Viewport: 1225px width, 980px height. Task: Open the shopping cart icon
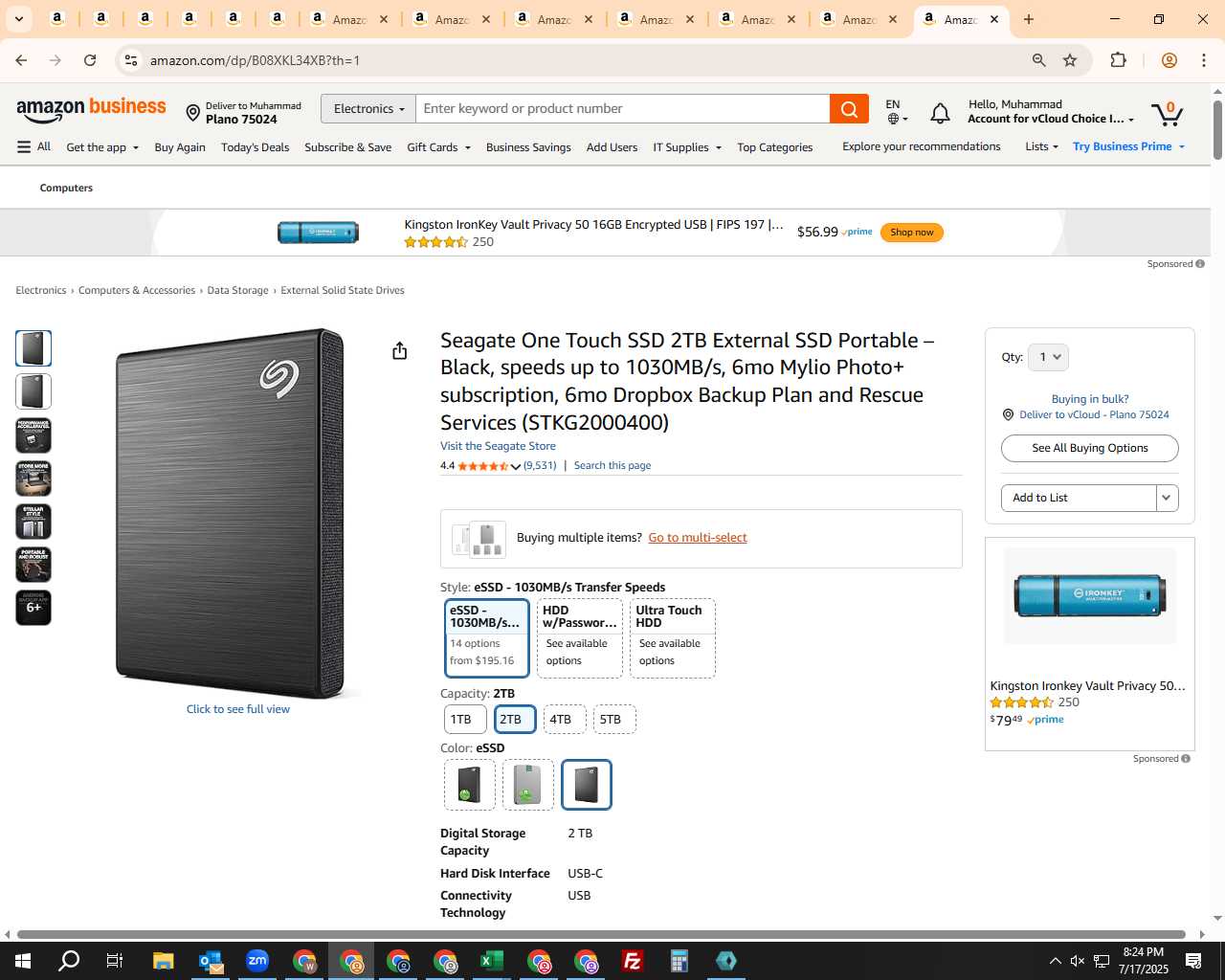click(x=1167, y=113)
